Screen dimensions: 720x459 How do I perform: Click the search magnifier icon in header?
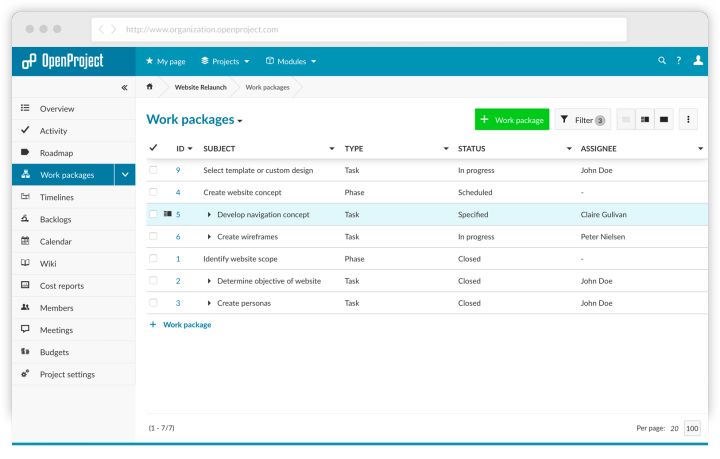[x=662, y=61]
